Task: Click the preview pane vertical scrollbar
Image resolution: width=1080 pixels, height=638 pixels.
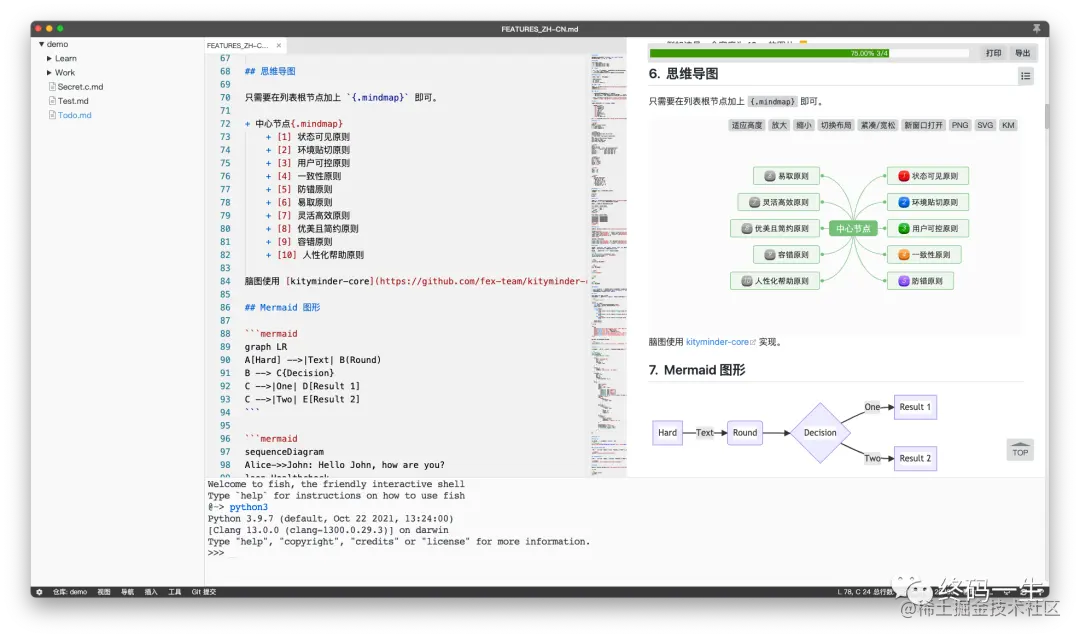Action: pyautogui.click(x=1046, y=116)
